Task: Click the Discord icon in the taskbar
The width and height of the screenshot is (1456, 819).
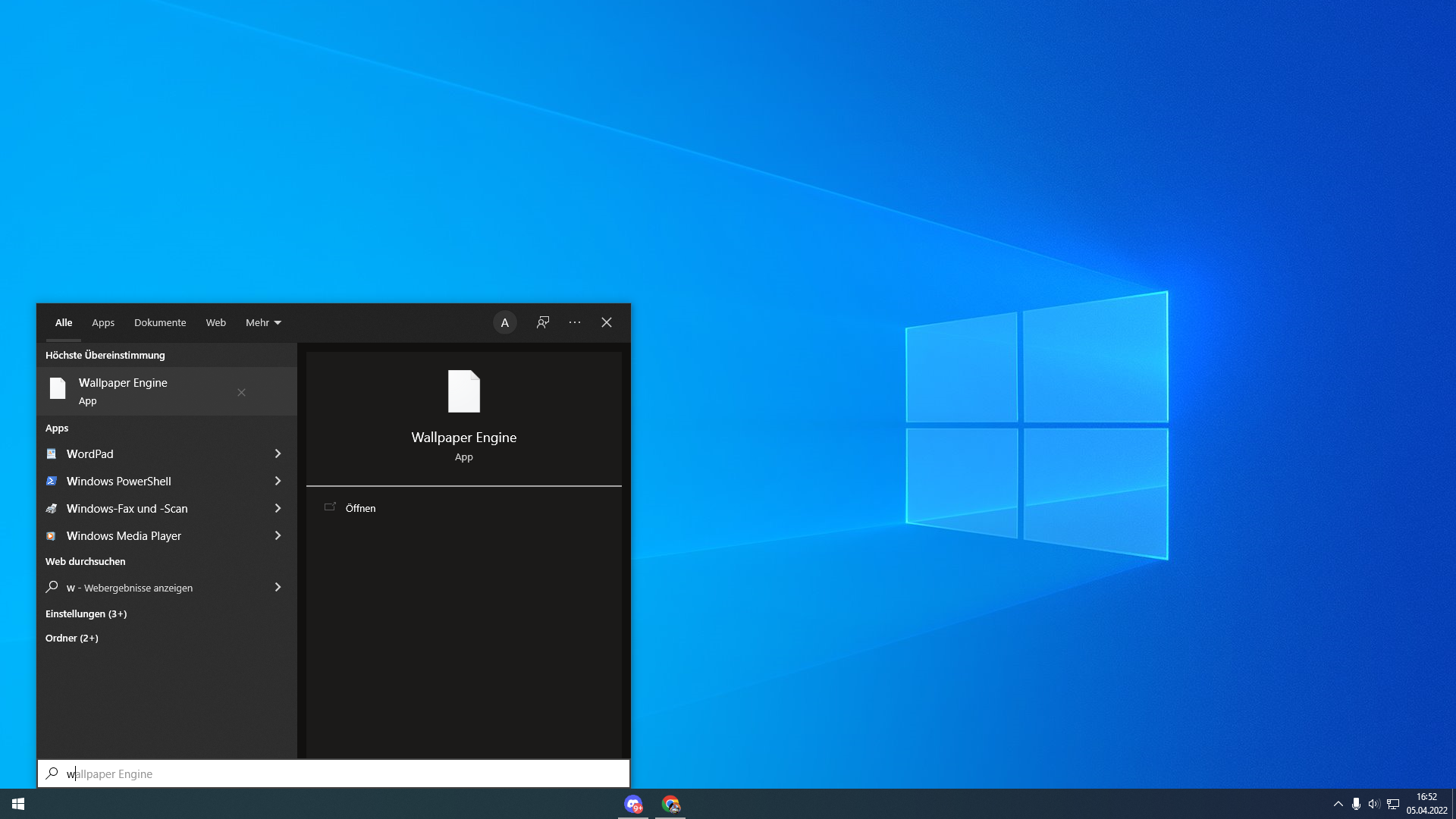Action: pyautogui.click(x=633, y=804)
